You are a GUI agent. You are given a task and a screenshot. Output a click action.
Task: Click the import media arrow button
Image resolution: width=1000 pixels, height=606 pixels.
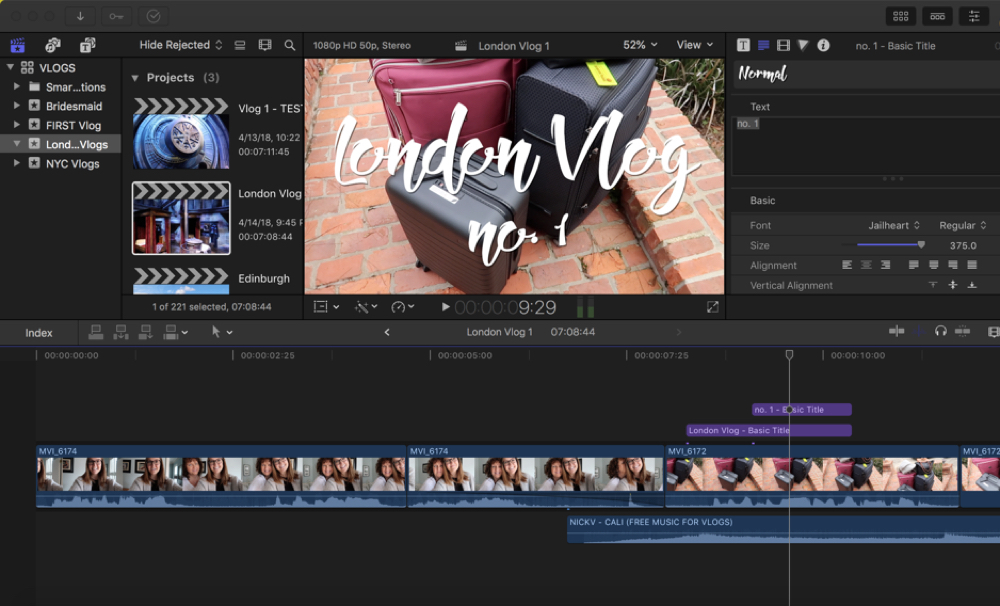80,16
